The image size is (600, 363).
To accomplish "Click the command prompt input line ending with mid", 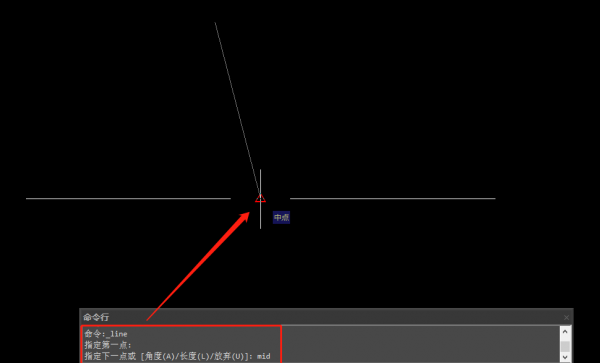I will 178,356.
